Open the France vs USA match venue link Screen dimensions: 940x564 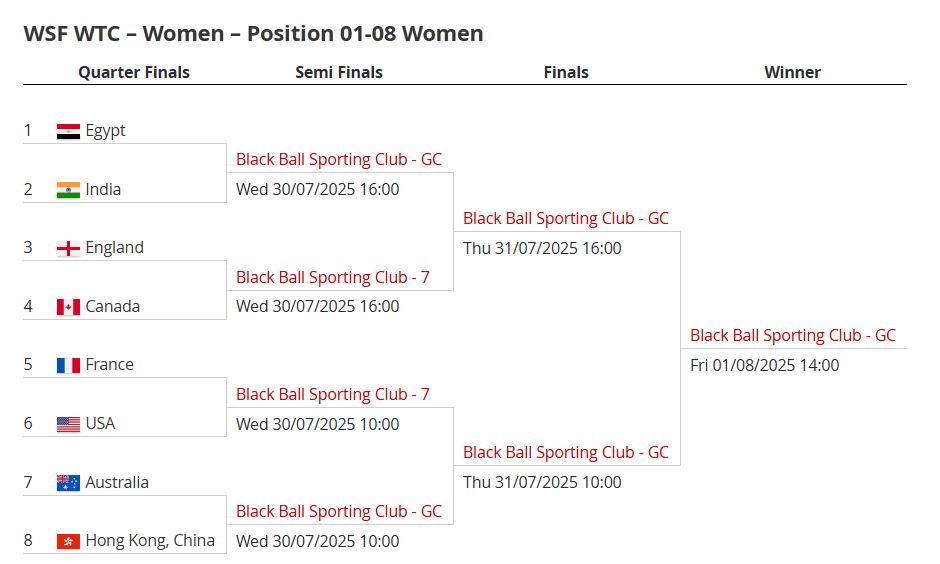[332, 394]
